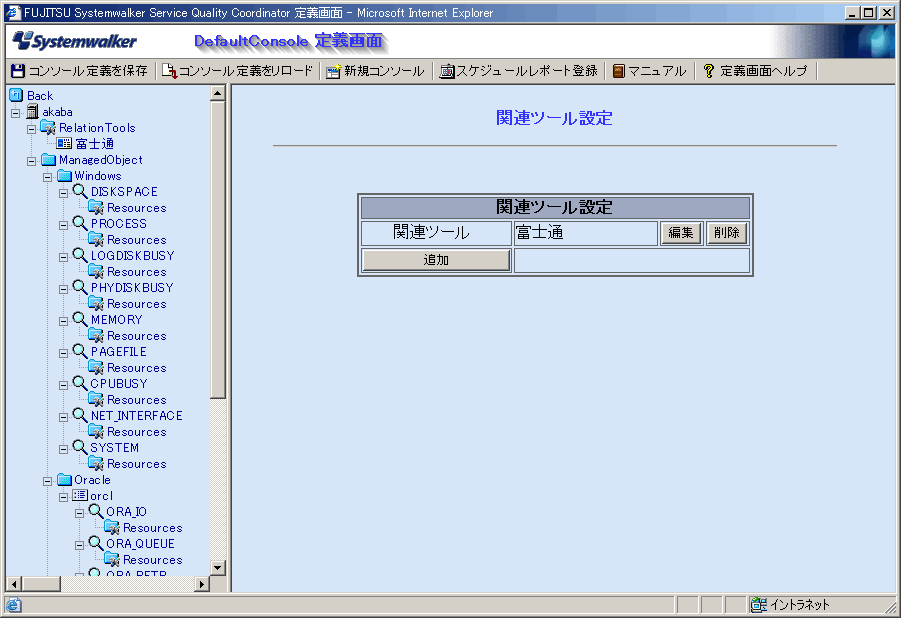Collapse the SYSTEM node
This screenshot has width=901, height=618.
click(64, 449)
